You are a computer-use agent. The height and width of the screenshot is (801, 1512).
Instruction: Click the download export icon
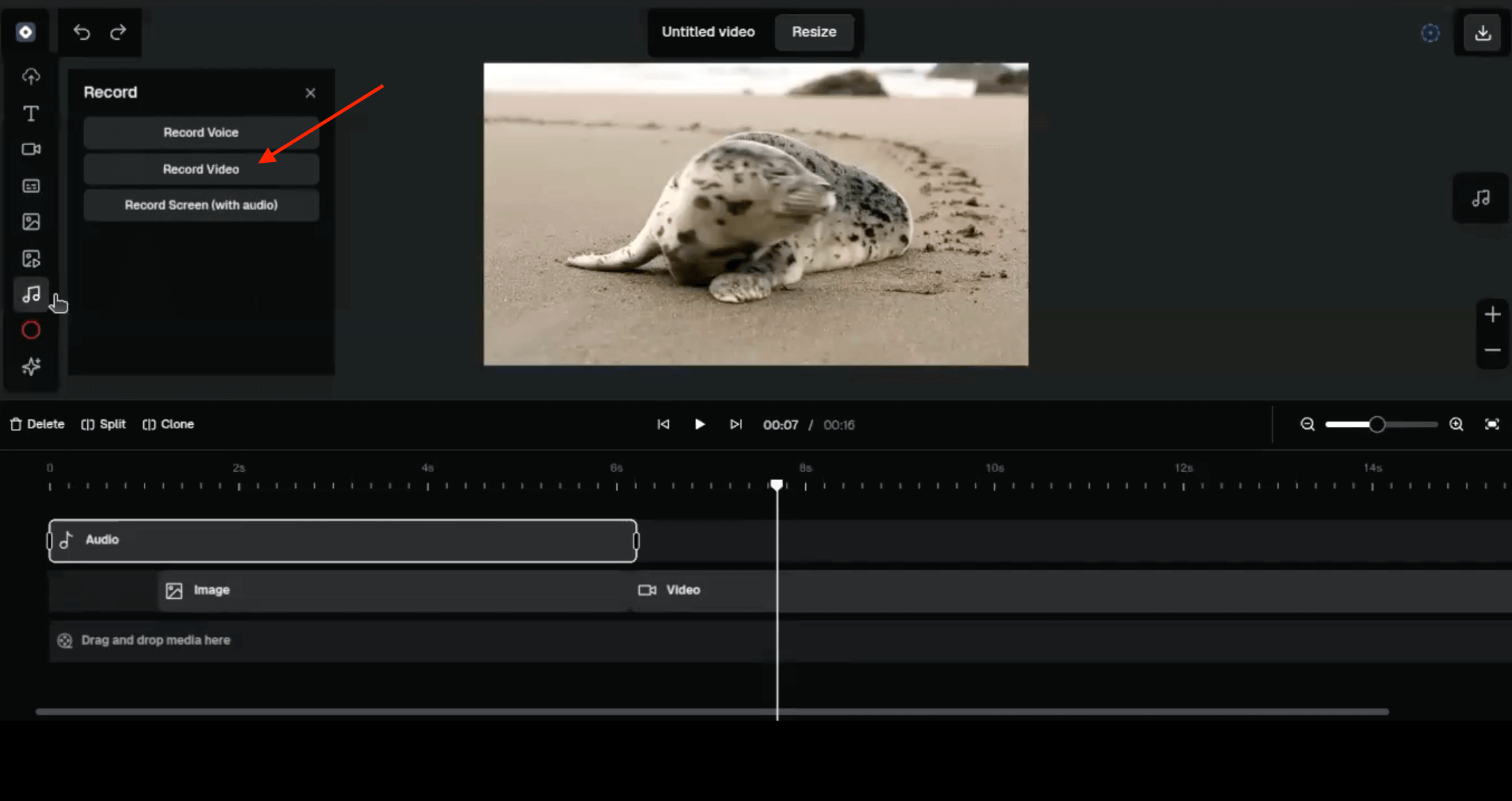(x=1482, y=32)
